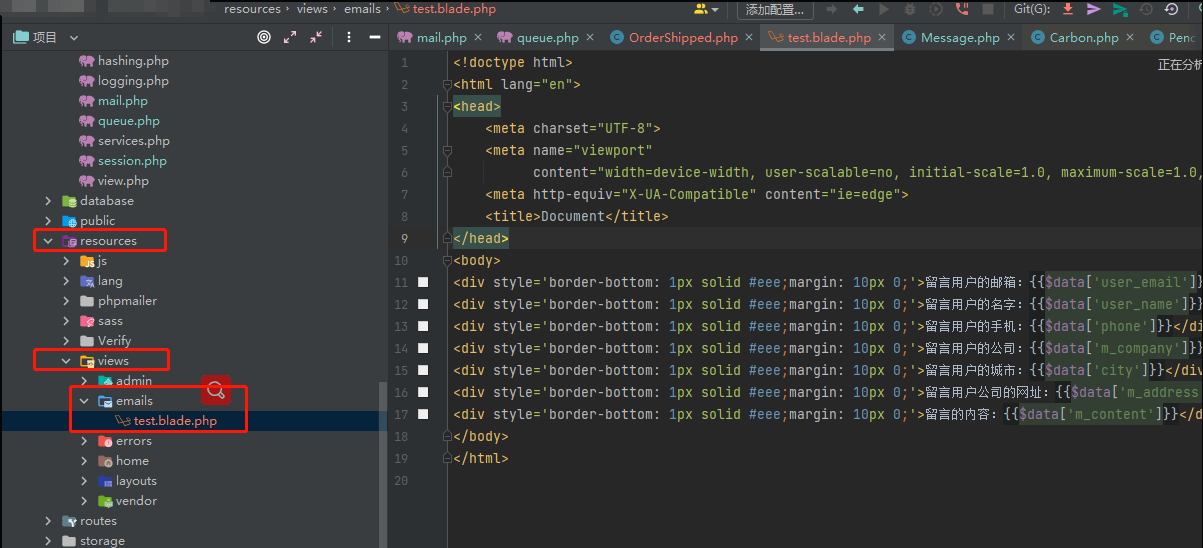Expand the public folder
This screenshot has height=548, width=1203.
pos(48,221)
